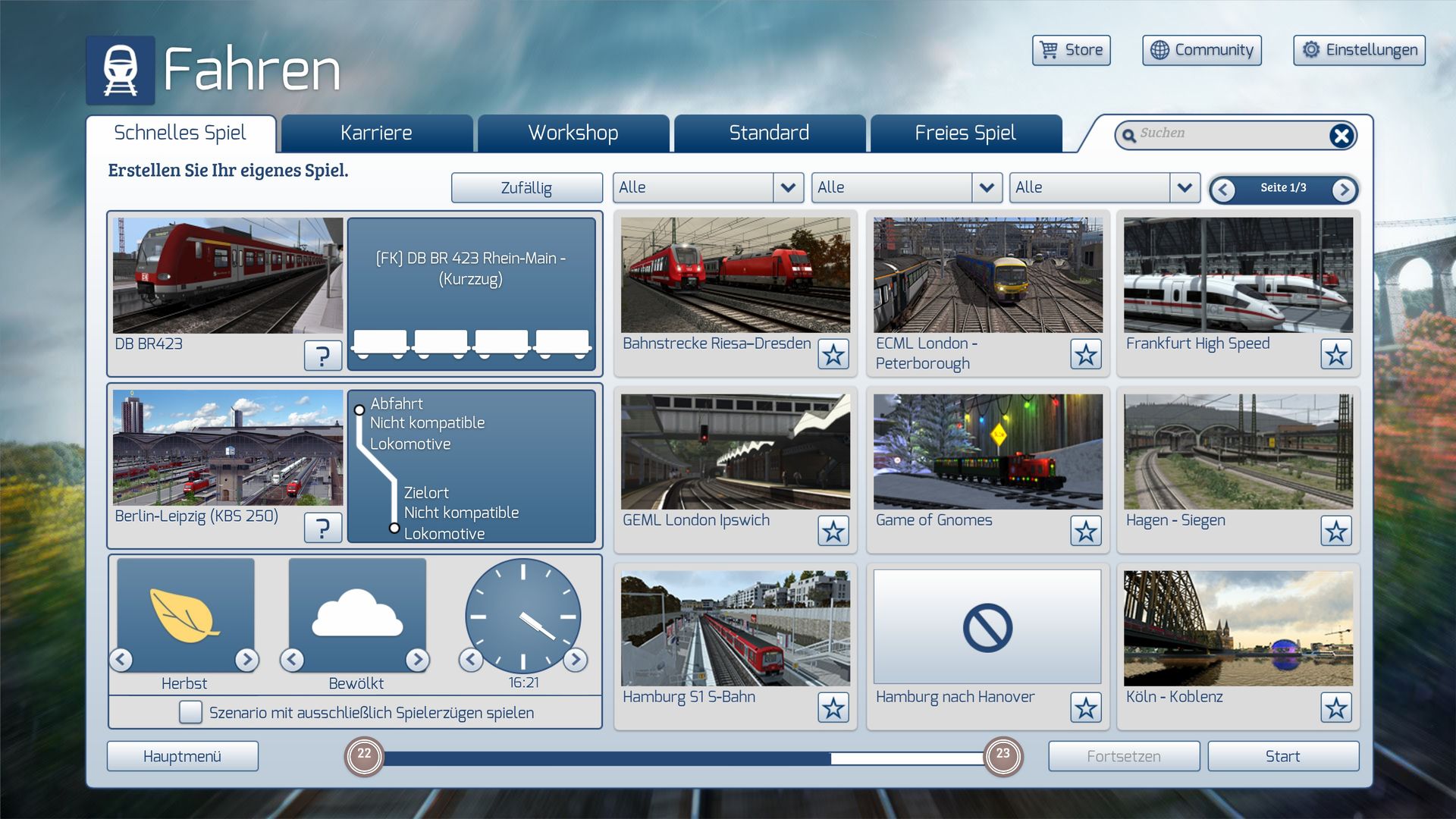Expand the third Alle filter dropdown
The height and width of the screenshot is (819, 1456).
1185,187
